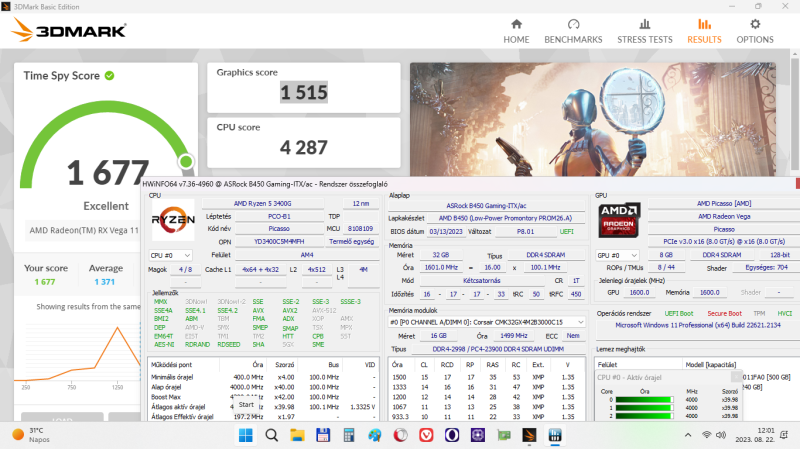The image size is (800, 449).
Task: Click the Core 1 clock bar
Action: point(644,408)
